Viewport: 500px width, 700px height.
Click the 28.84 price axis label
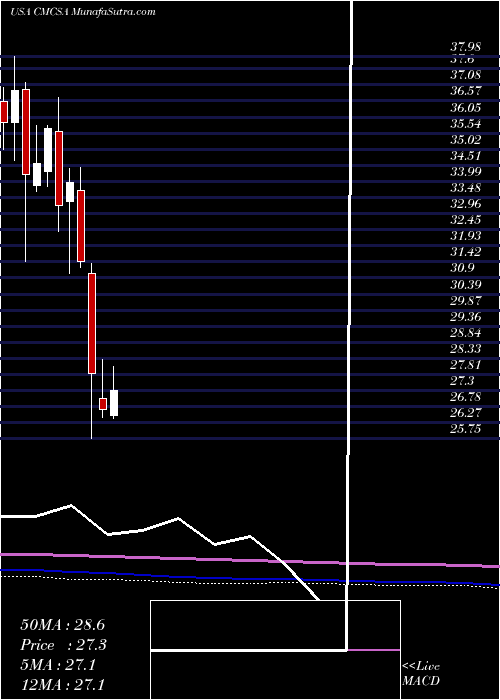point(466,333)
